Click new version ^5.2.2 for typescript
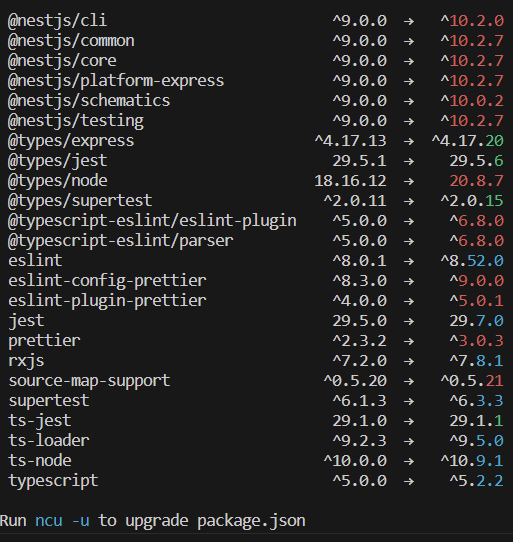Image resolution: width=513 pixels, height=542 pixels. pyautogui.click(x=477, y=482)
